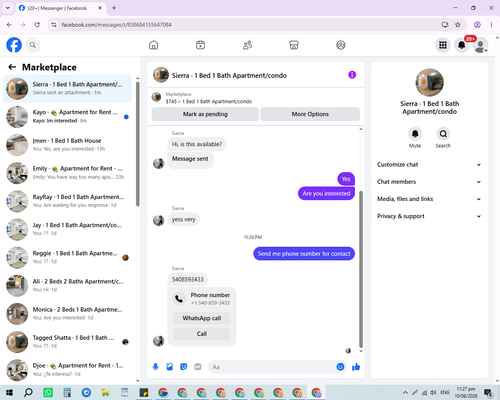Open Jmen 1 Bed 1 Bath House conversation

click(x=67, y=145)
